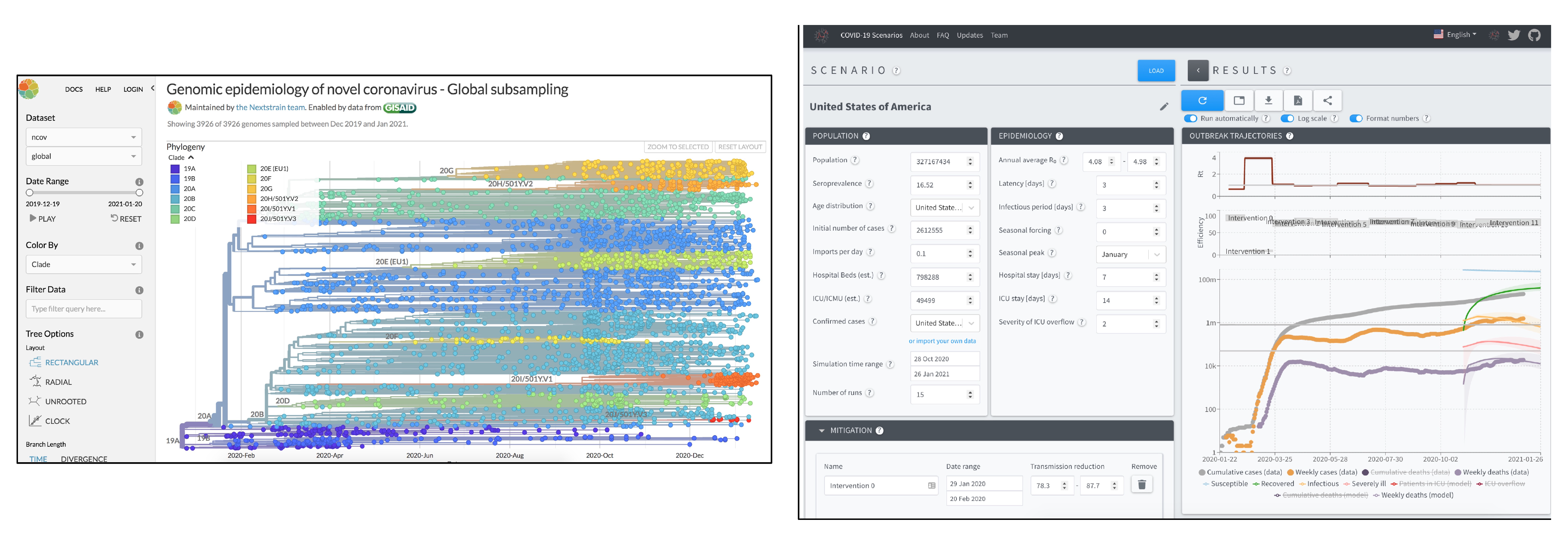The width and height of the screenshot is (1568, 541).
Task: Open the Seasonal peak January dropdown
Action: pos(1130,255)
